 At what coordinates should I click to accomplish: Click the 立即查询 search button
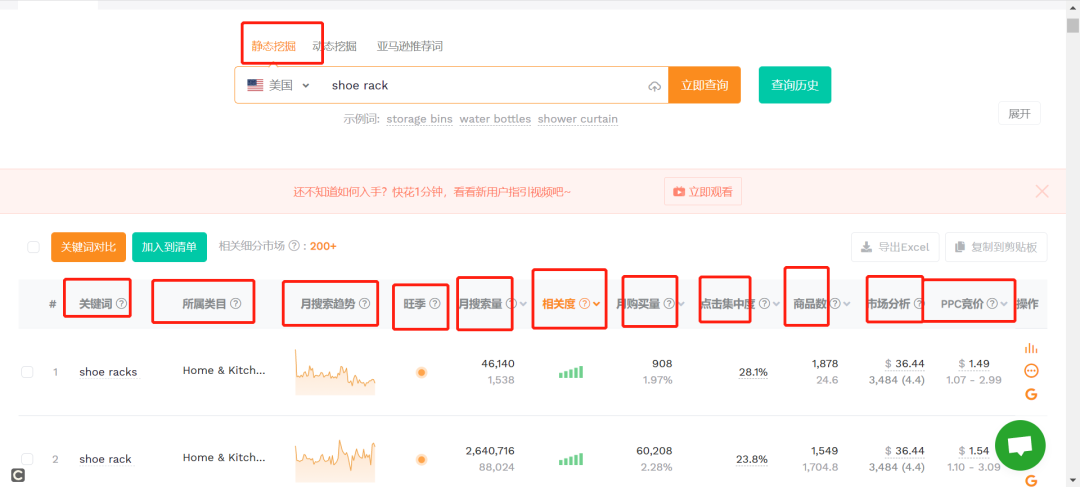705,85
